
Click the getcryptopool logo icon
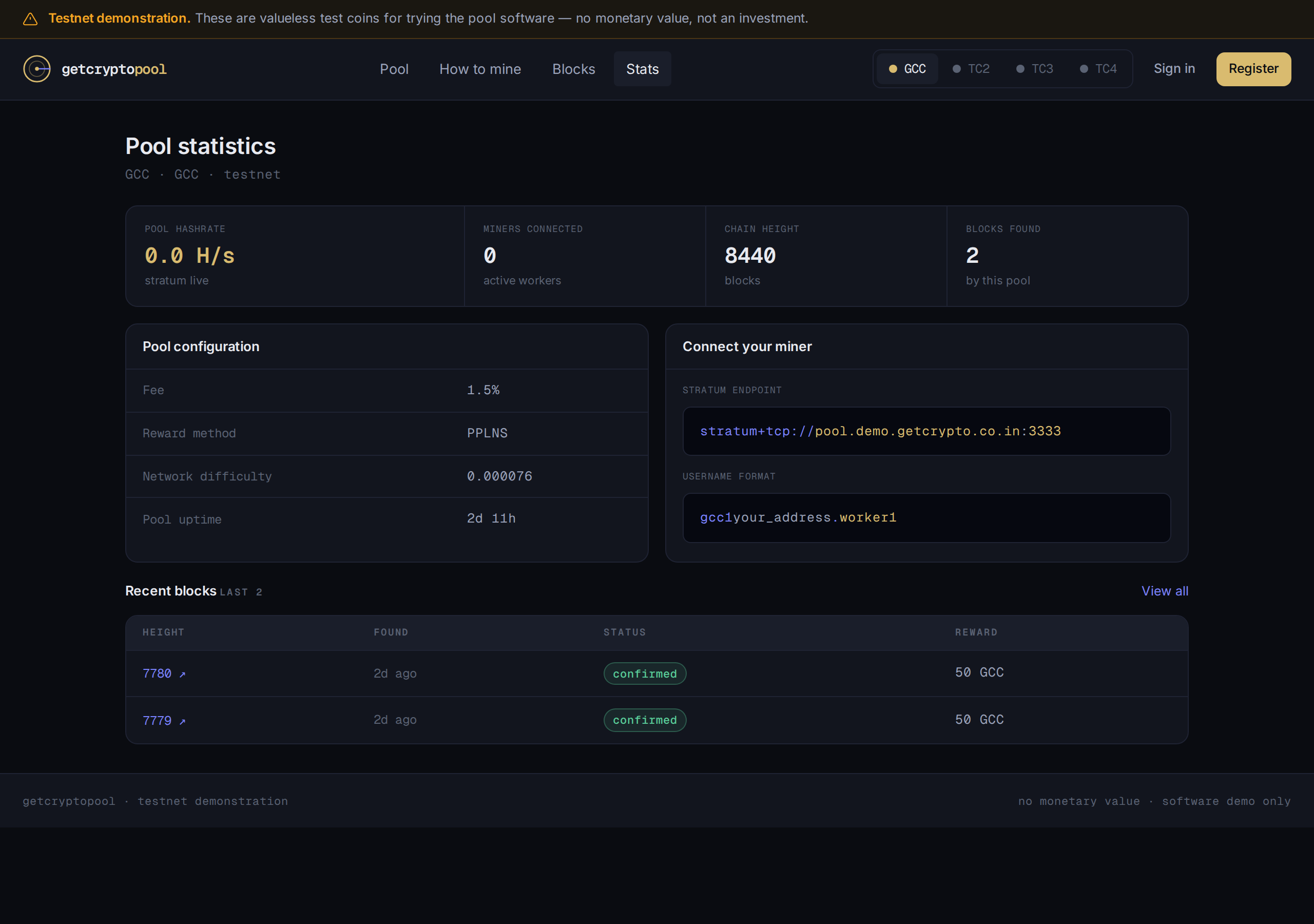tap(36, 69)
